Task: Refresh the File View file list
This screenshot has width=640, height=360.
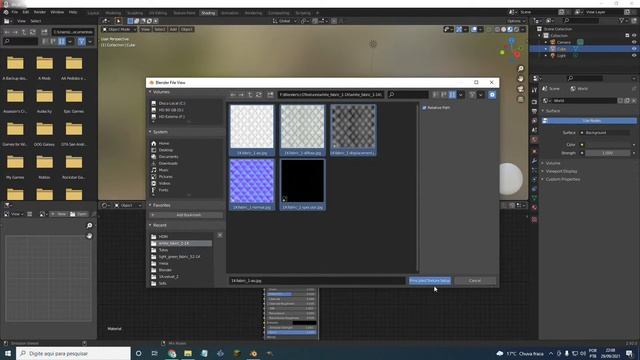Action: [x=258, y=95]
